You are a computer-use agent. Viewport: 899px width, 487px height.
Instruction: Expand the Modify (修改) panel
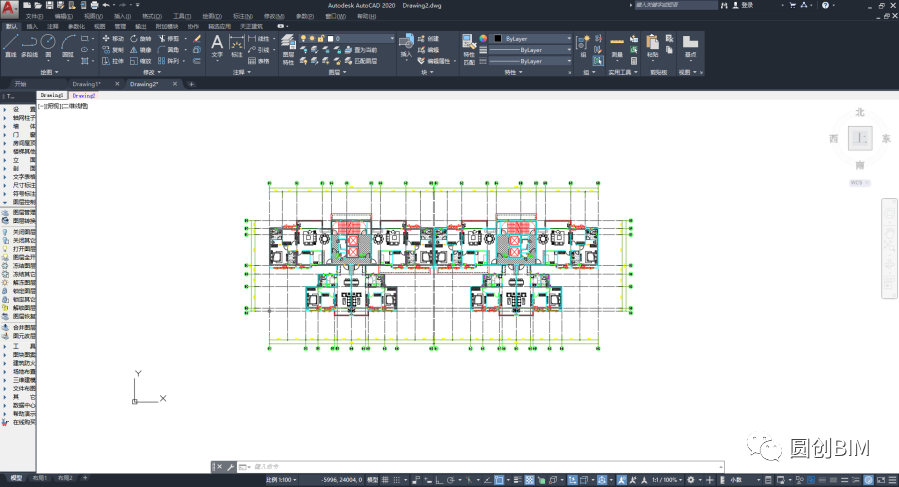click(x=152, y=72)
